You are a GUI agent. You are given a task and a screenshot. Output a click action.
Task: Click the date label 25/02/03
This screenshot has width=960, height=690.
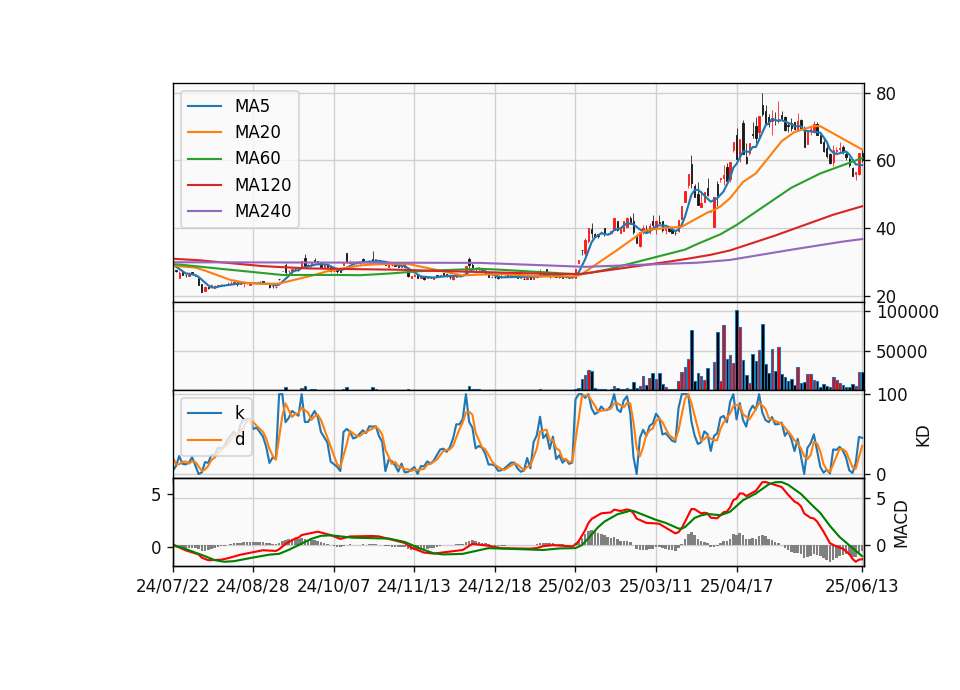coord(575,586)
